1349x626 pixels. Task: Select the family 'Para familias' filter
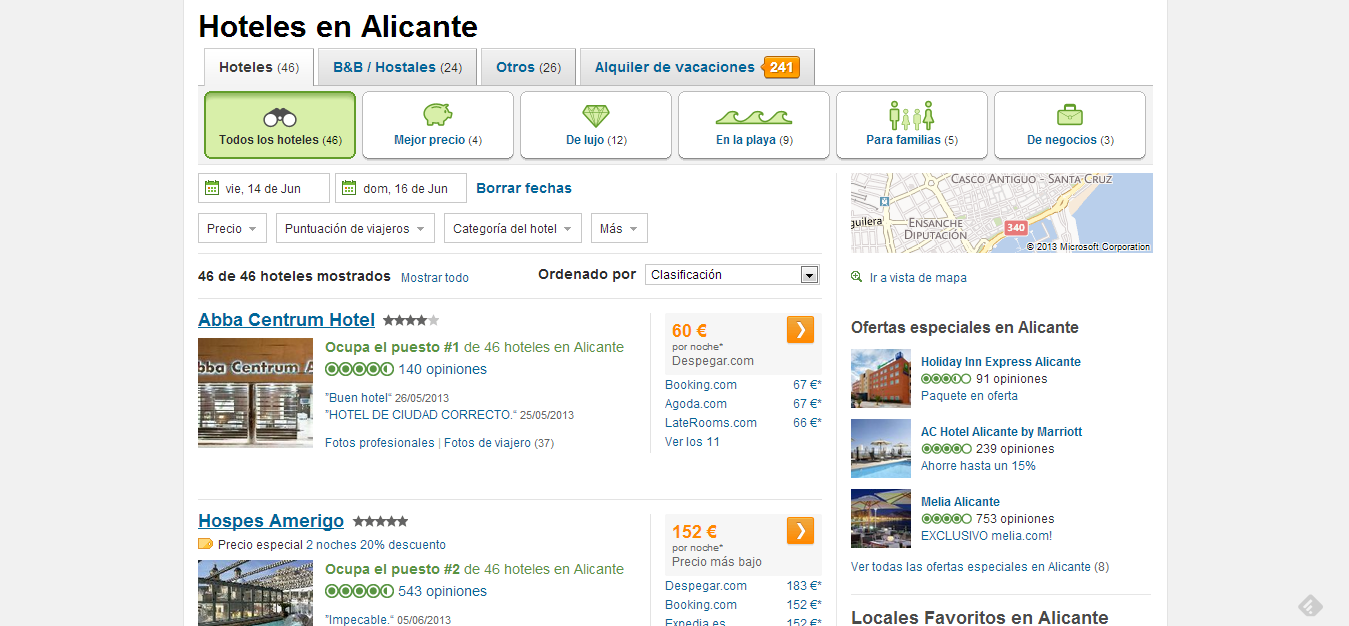pos(912,125)
